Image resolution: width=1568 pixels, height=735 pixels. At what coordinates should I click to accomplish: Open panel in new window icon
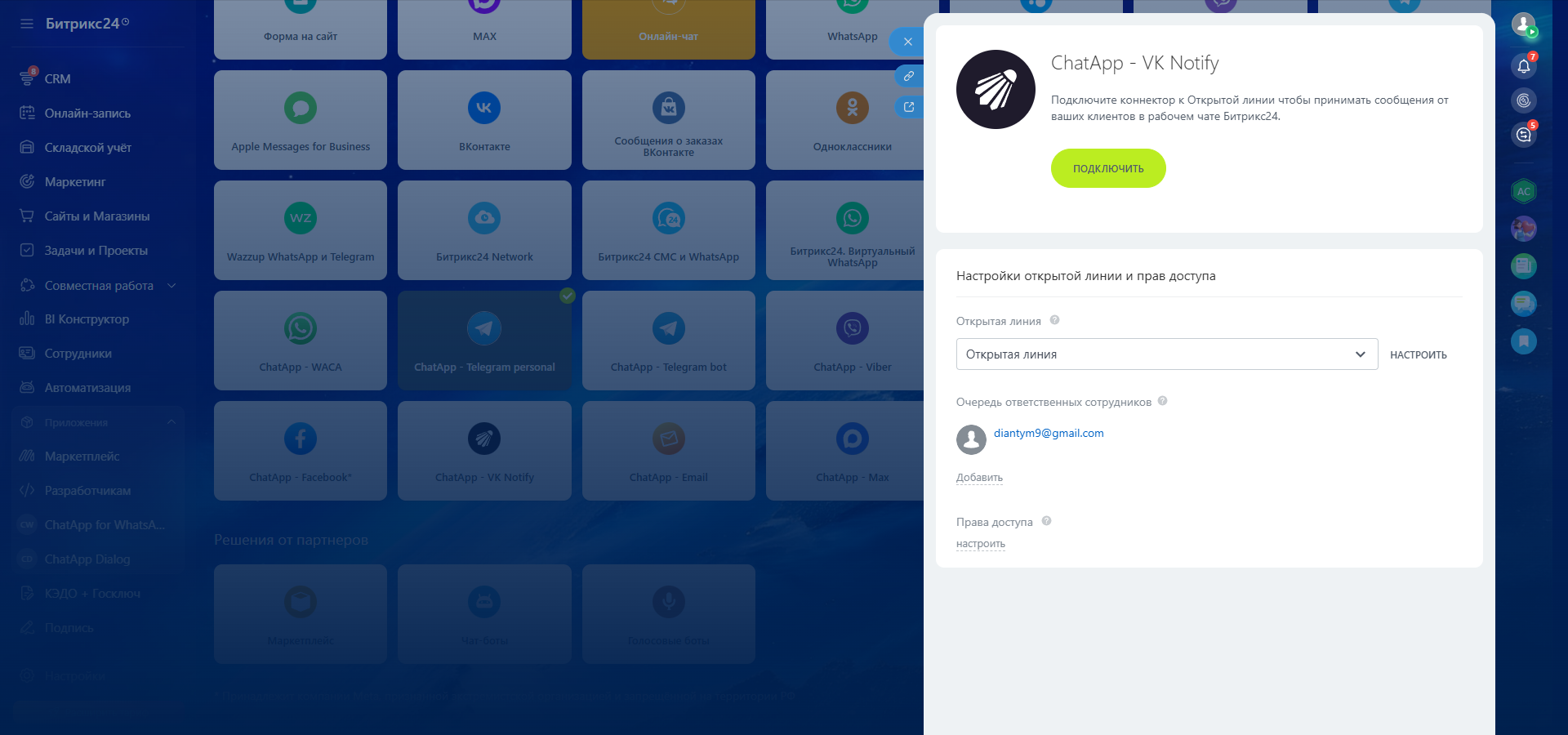[908, 107]
